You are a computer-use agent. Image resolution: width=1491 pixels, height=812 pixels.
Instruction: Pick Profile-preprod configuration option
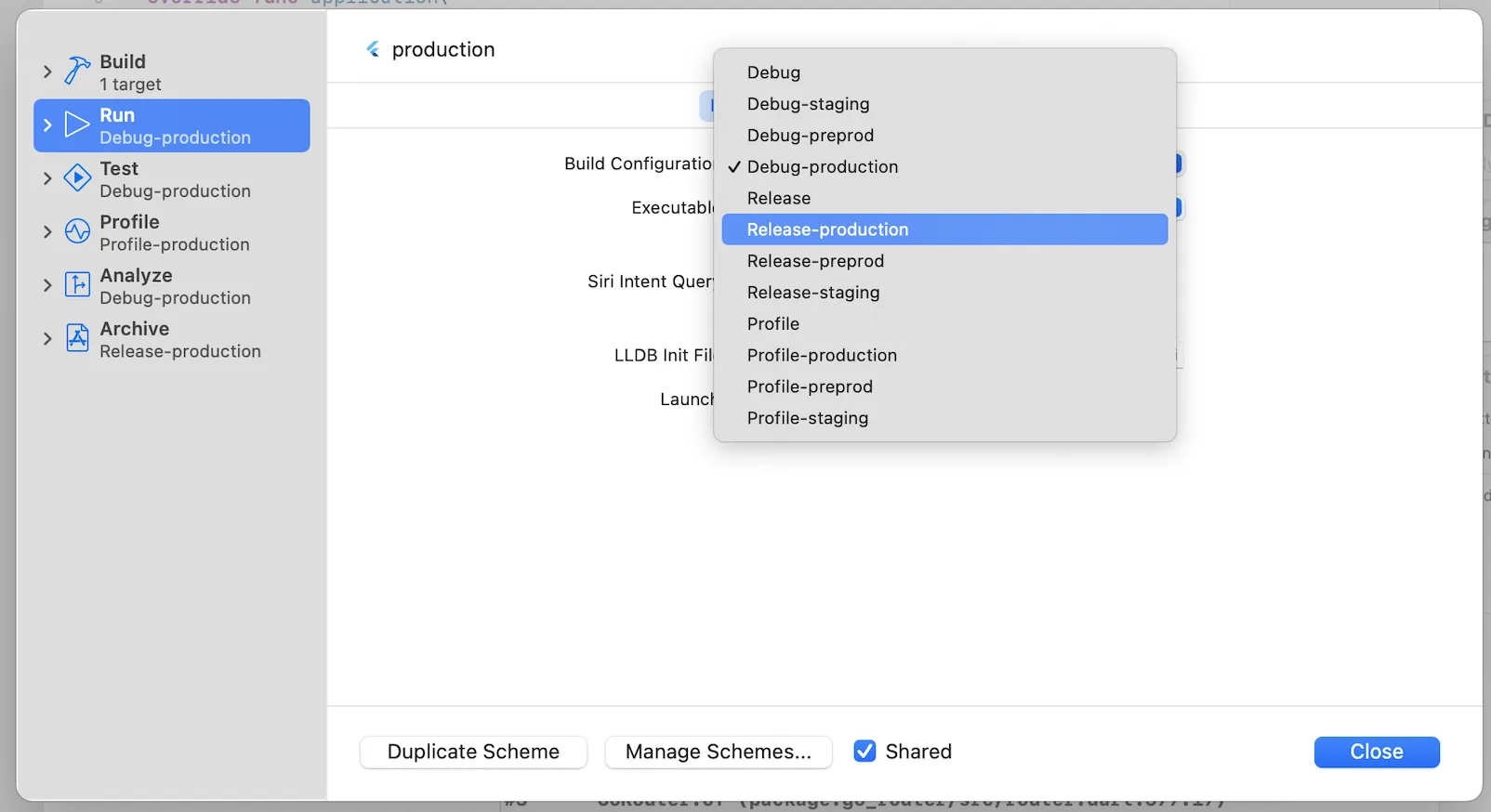click(x=810, y=386)
